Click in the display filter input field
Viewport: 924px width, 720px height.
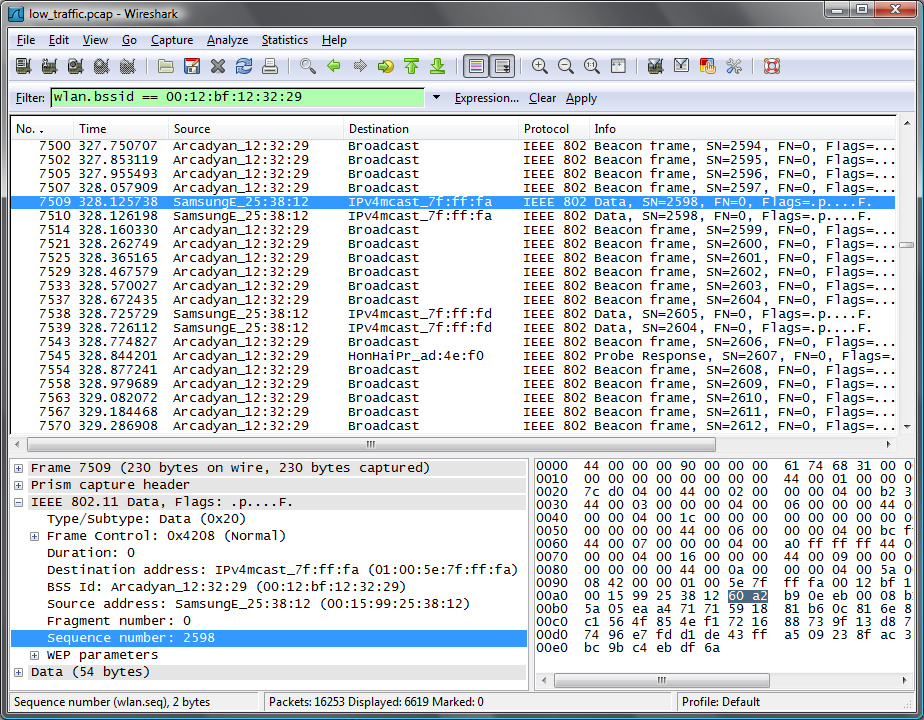[237, 98]
